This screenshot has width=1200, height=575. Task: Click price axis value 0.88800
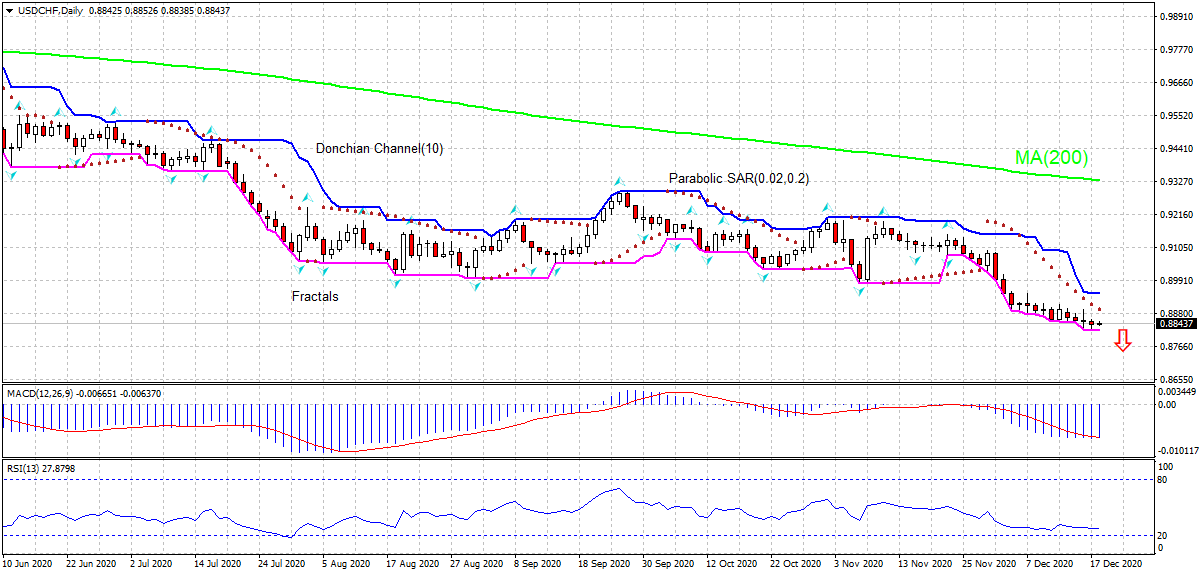pyautogui.click(x=1176, y=313)
